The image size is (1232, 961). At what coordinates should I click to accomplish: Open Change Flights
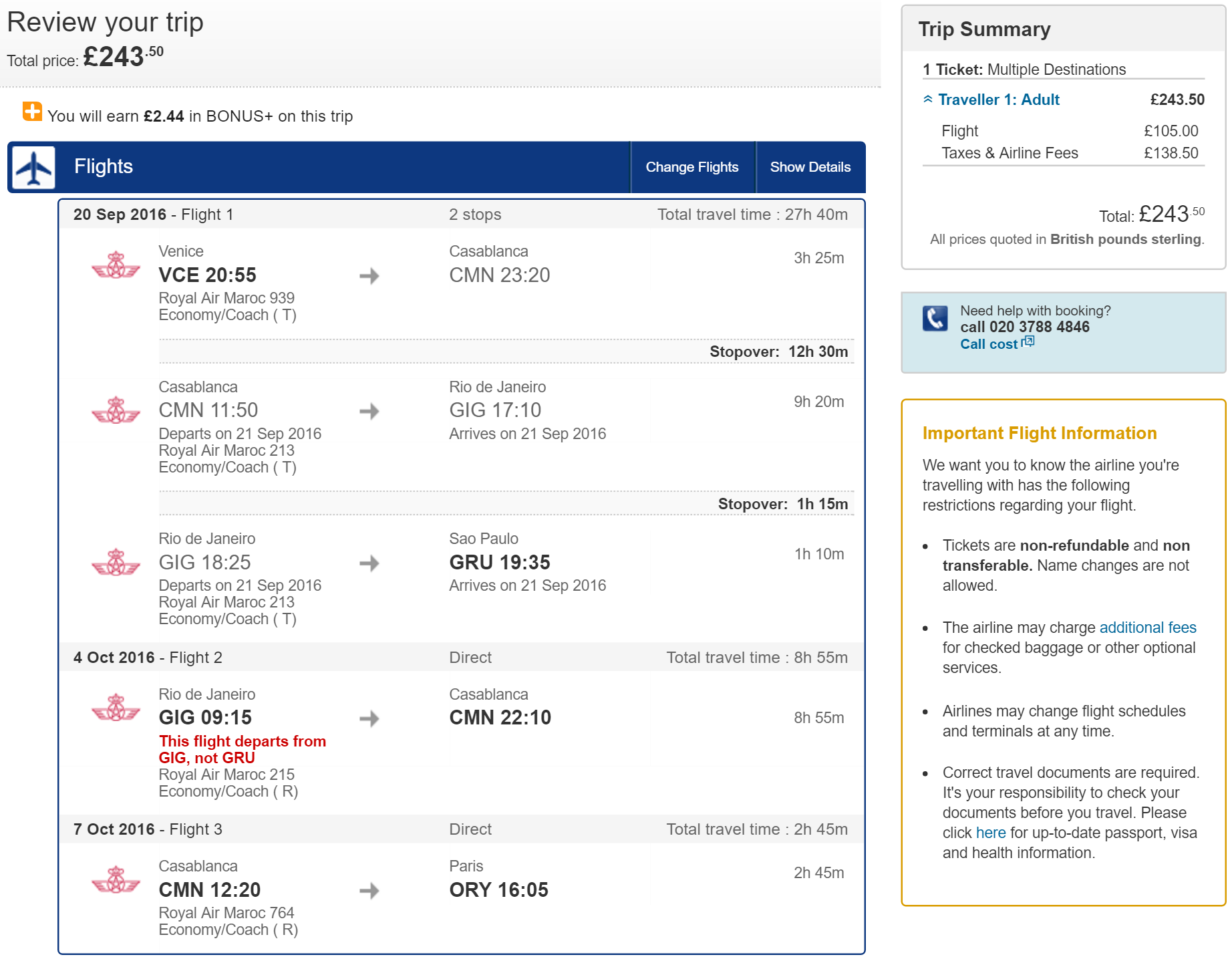tap(692, 167)
